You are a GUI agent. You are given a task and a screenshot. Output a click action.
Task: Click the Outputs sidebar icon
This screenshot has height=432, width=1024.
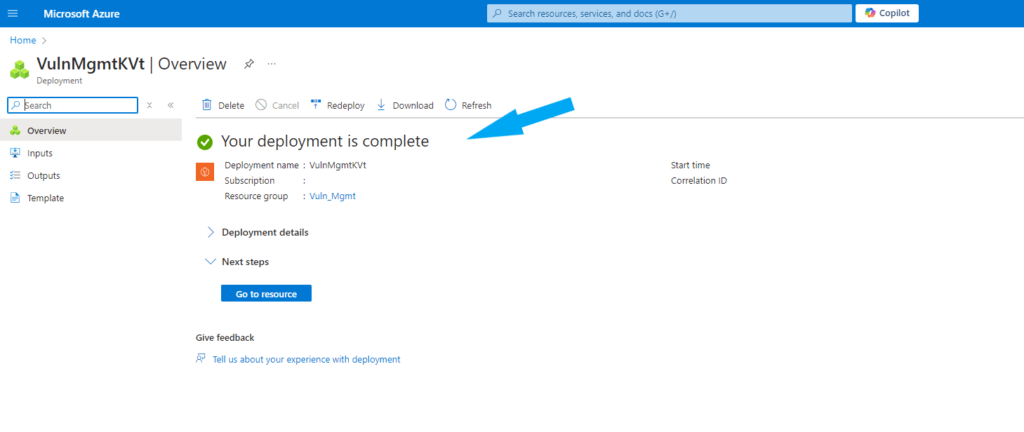coord(15,176)
